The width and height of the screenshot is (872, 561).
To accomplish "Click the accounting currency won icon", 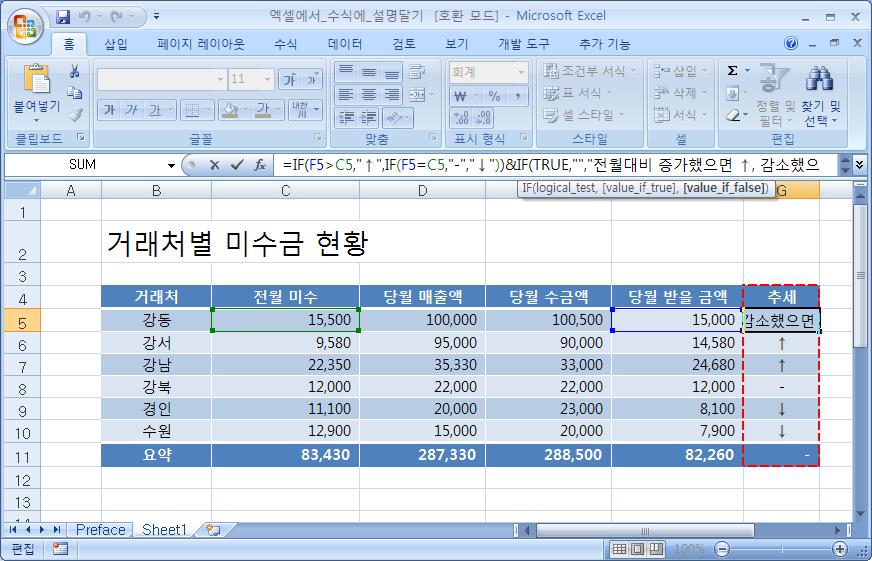I will click(460, 96).
